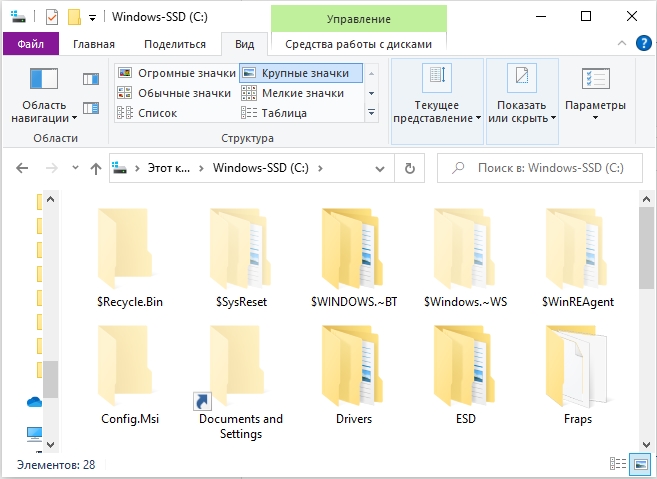Click Этот к... in the address path
657x479 pixels.
169,168
